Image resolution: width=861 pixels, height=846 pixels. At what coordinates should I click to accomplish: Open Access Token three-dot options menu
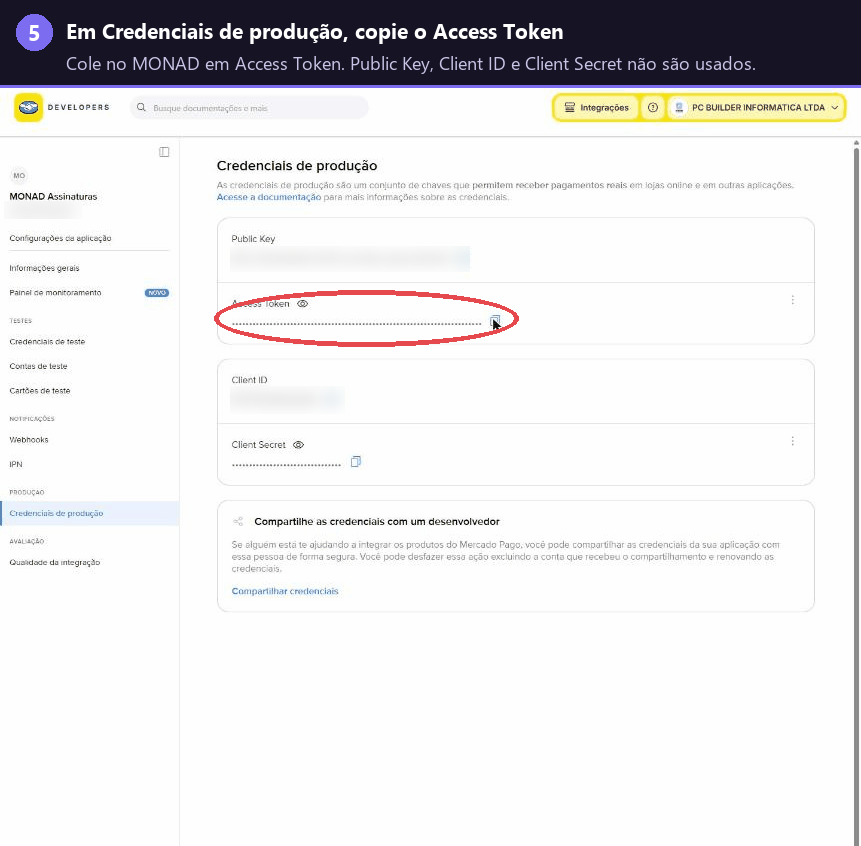coord(792,300)
